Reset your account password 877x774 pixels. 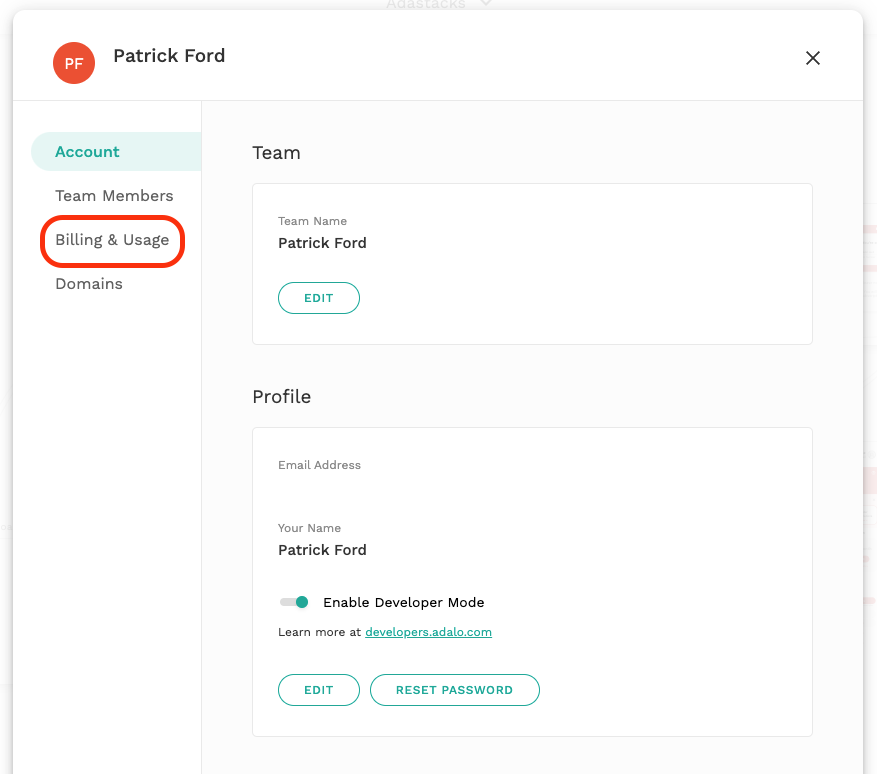point(455,689)
